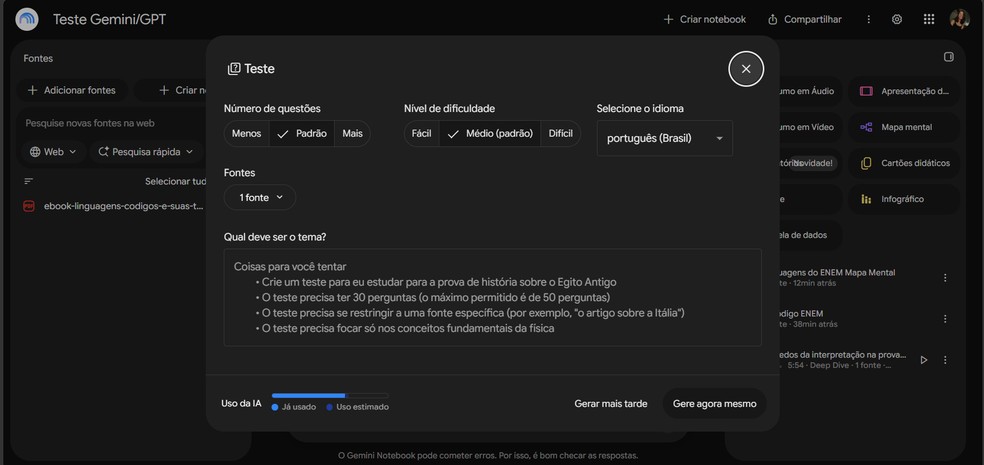Play the interpretação na prova audio

click(x=923, y=360)
